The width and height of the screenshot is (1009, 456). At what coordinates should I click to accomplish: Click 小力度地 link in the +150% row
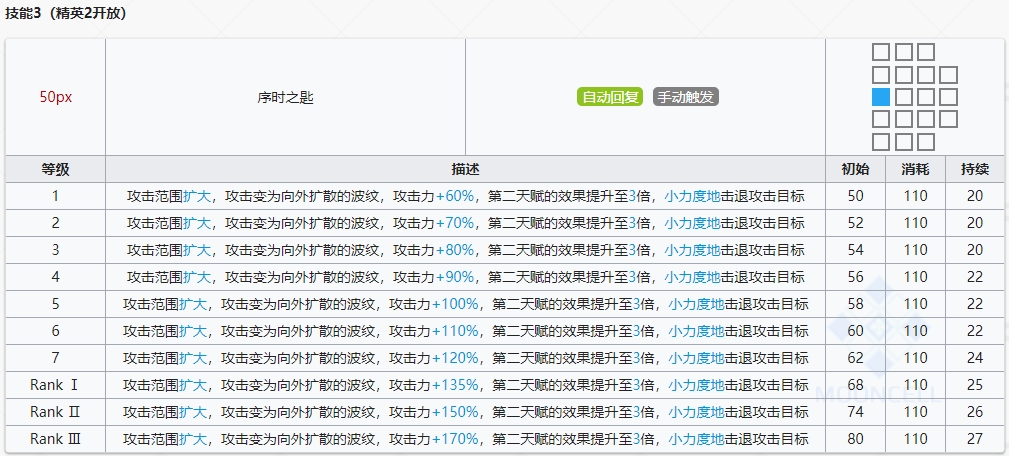pyautogui.click(x=696, y=412)
